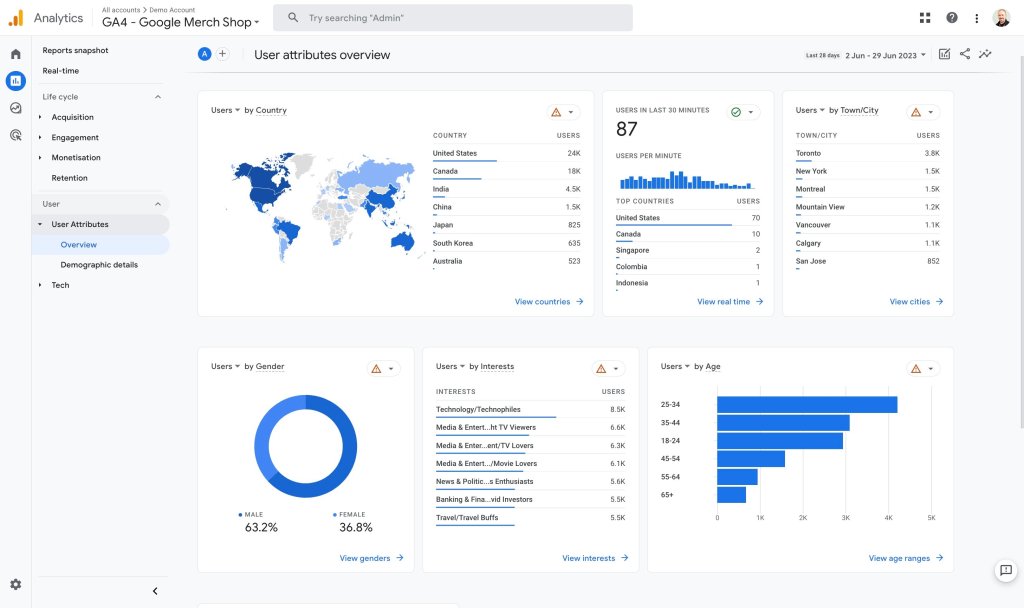The height and width of the screenshot is (608, 1024).
Task: Open the Home icon in left rail
Action: 16,54
